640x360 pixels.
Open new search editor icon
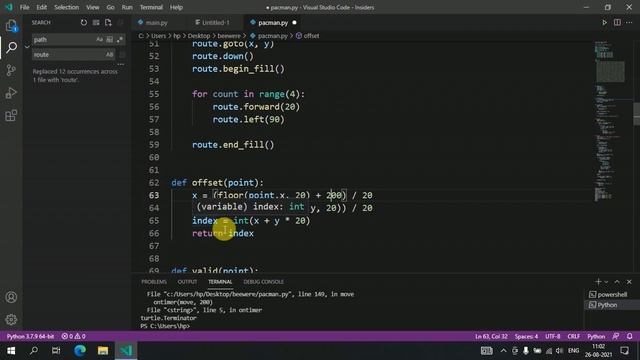point(108,22)
